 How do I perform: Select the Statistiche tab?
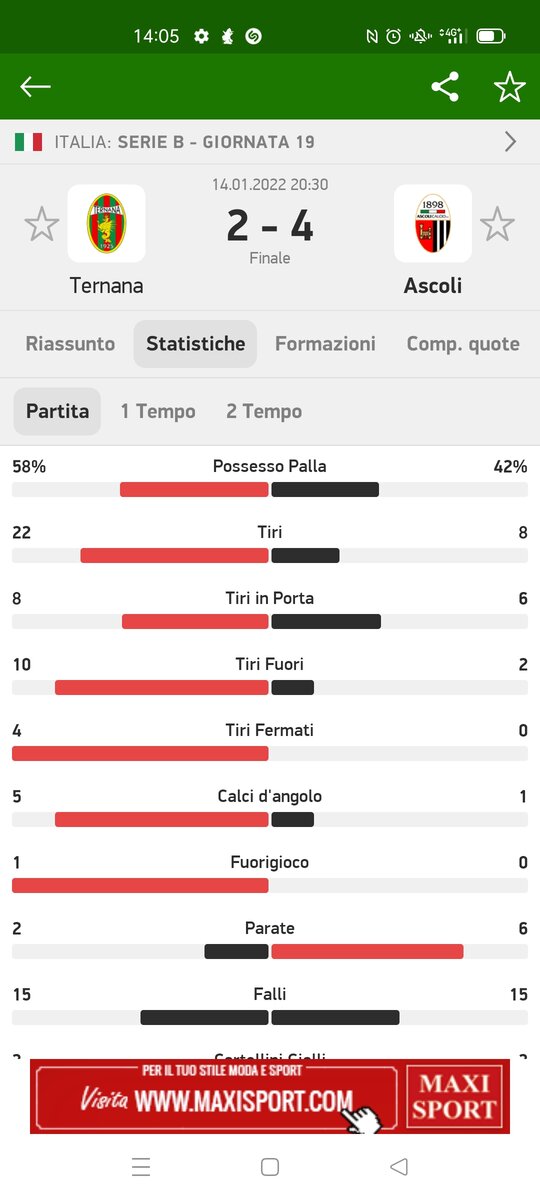pos(195,344)
